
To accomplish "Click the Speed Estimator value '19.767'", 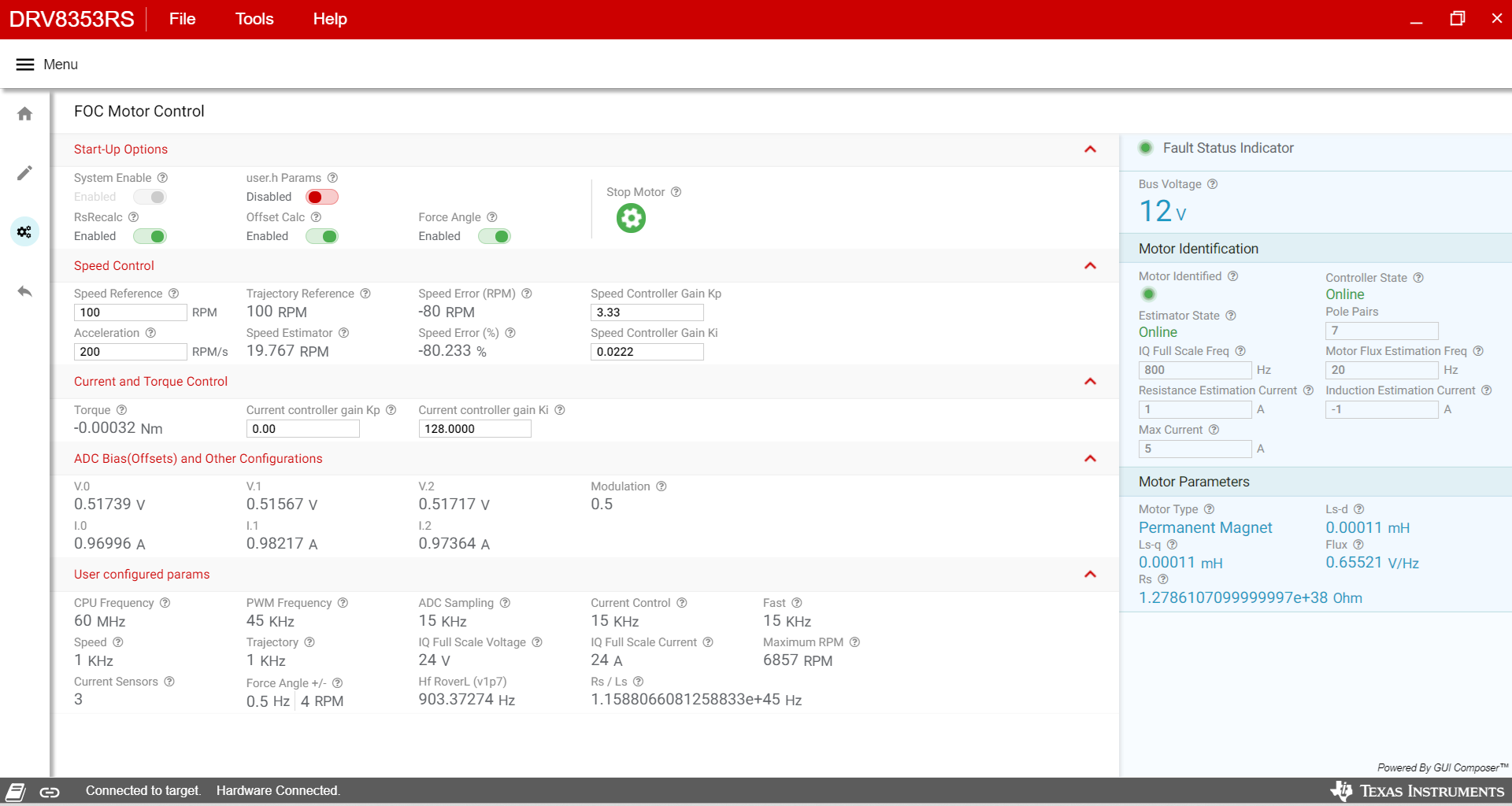I will tap(270, 351).
